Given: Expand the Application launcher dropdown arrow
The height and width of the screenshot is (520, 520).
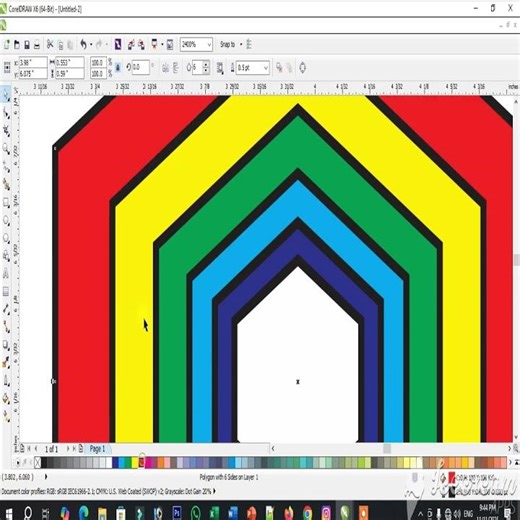Looking at the screenshot, I should (162, 44).
